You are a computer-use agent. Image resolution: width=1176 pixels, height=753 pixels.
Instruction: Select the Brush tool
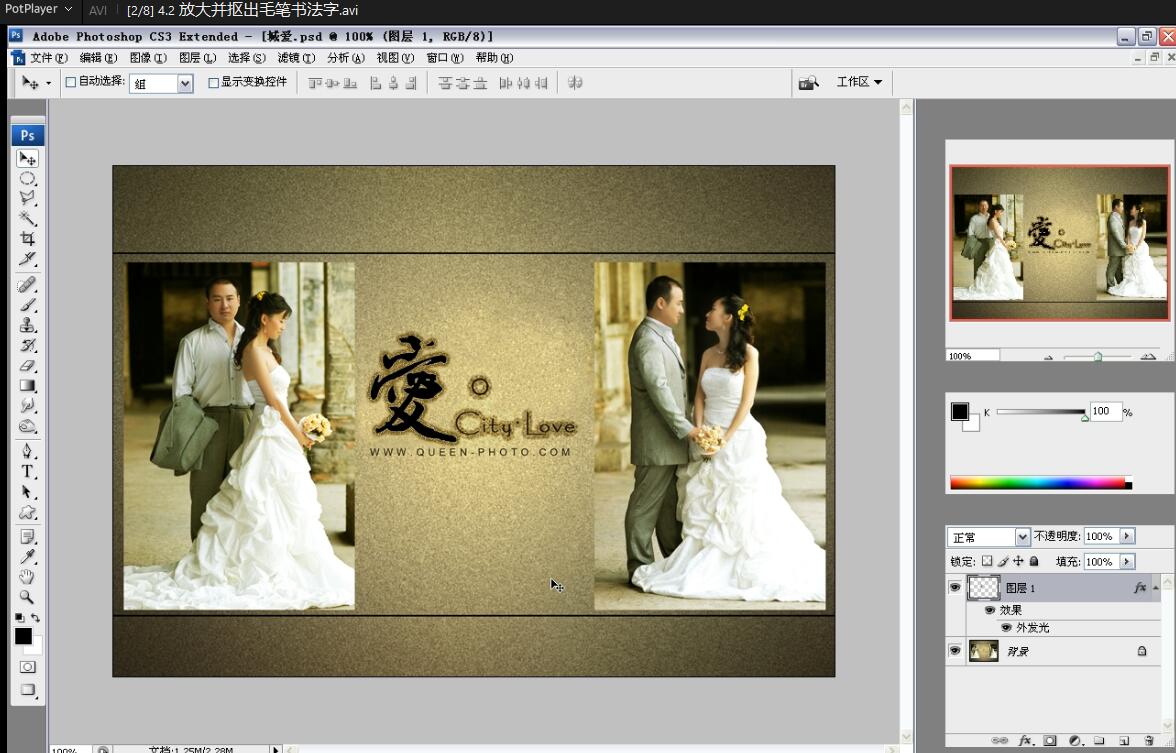coord(27,305)
